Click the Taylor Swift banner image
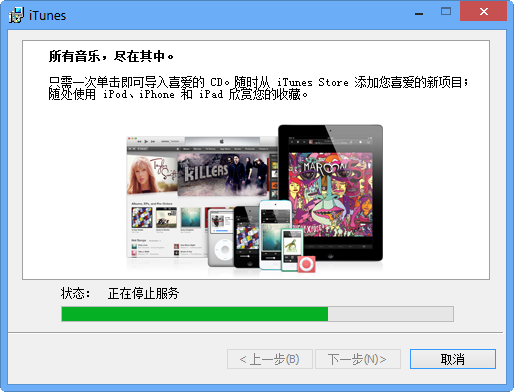The image size is (514, 392). pos(152,174)
